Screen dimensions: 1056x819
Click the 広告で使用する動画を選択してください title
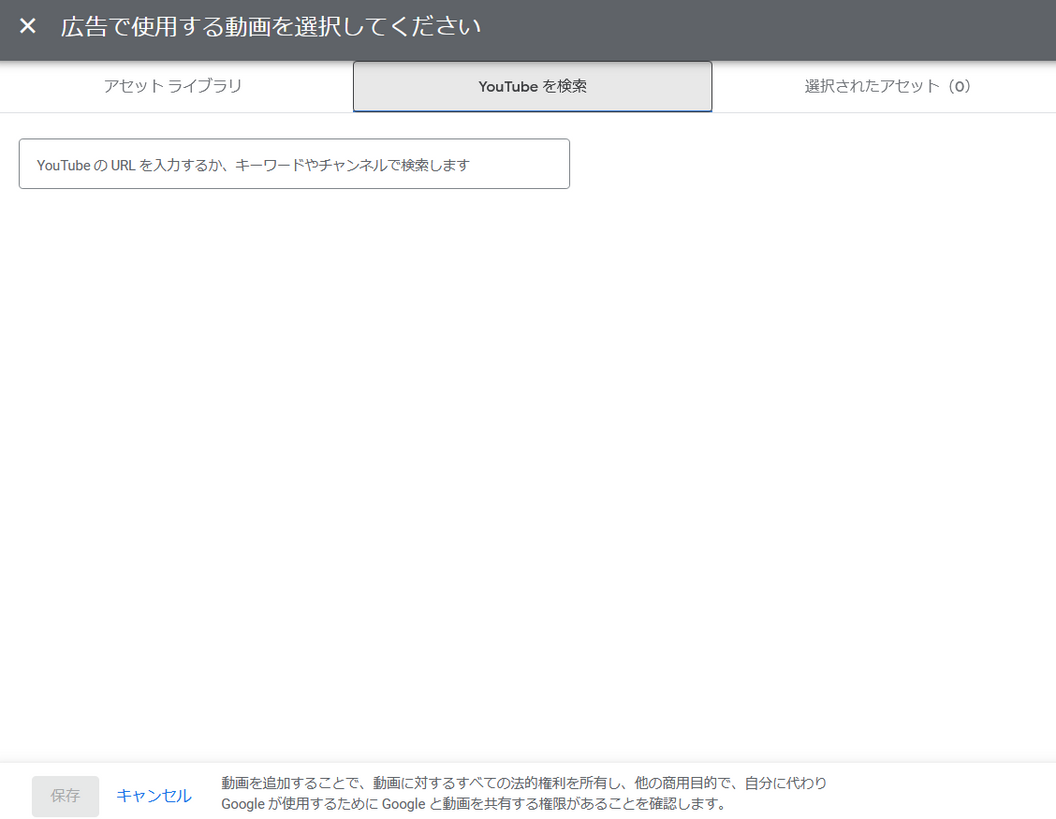[271, 27]
